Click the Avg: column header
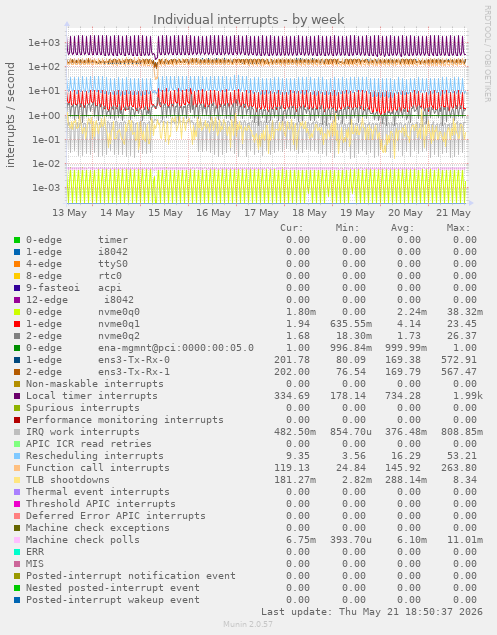The width and height of the screenshot is (497, 635). [x=403, y=228]
